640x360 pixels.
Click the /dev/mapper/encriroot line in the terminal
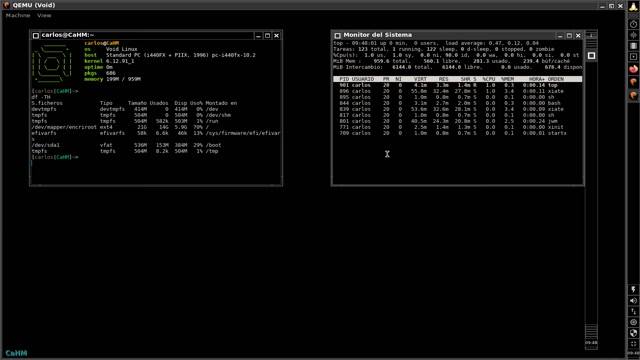(121, 127)
